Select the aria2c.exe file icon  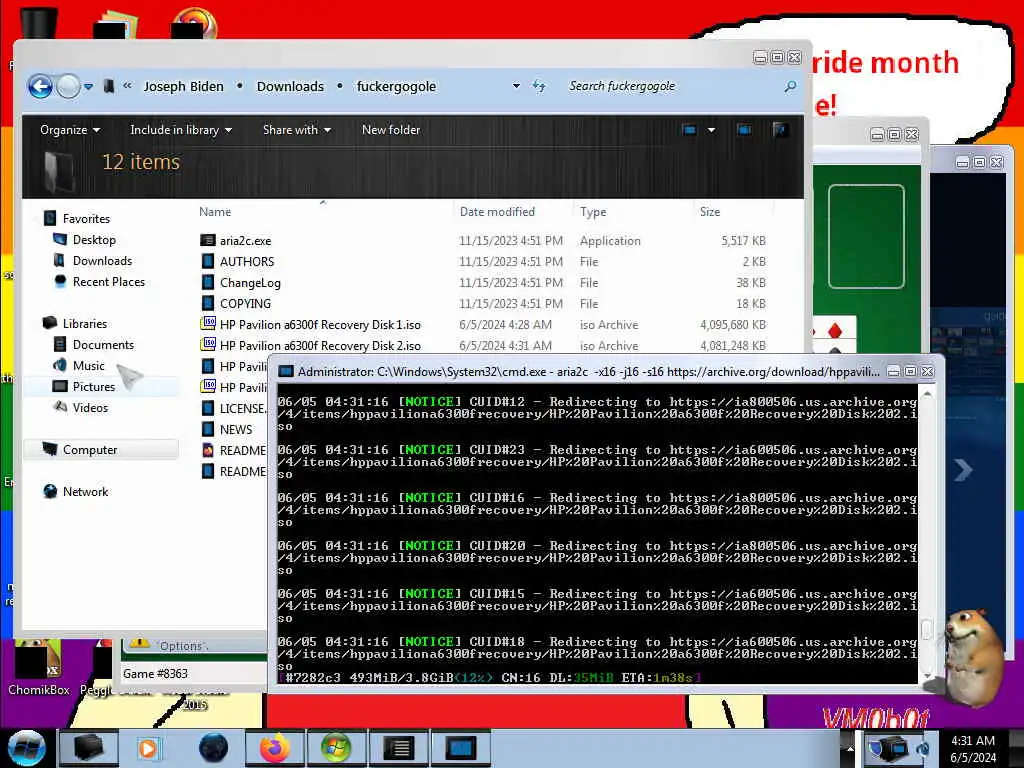click(x=208, y=240)
